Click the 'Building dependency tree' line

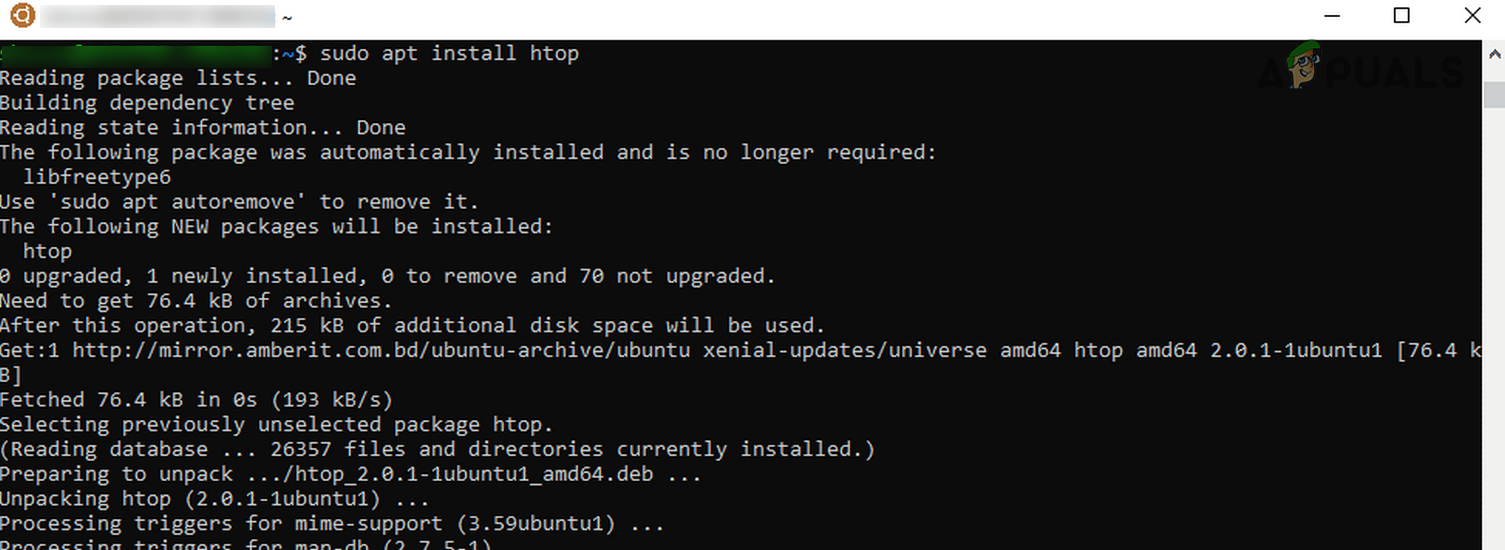coord(147,103)
